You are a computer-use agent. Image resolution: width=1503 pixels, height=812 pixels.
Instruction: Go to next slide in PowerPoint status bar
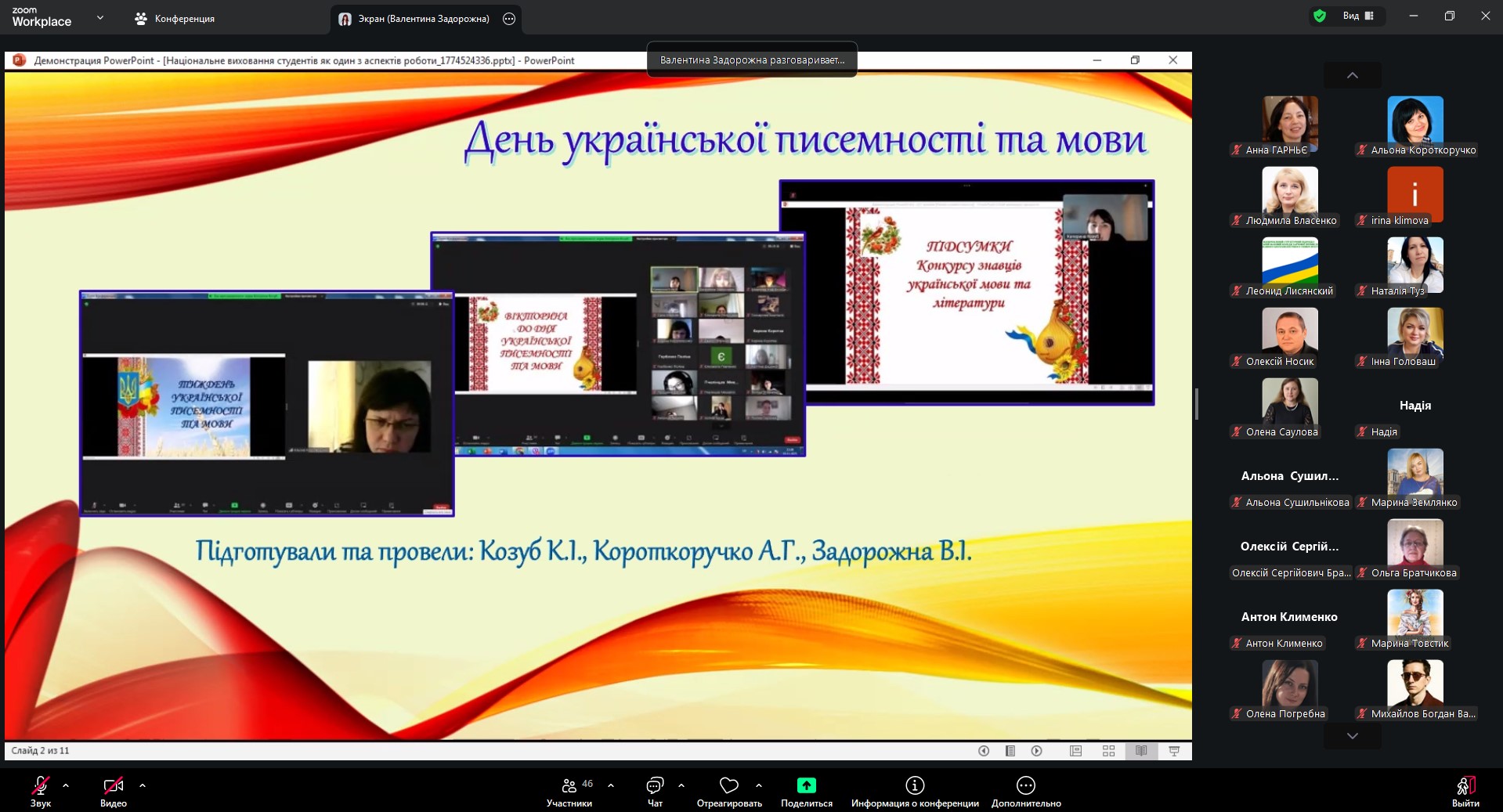coord(1036,751)
